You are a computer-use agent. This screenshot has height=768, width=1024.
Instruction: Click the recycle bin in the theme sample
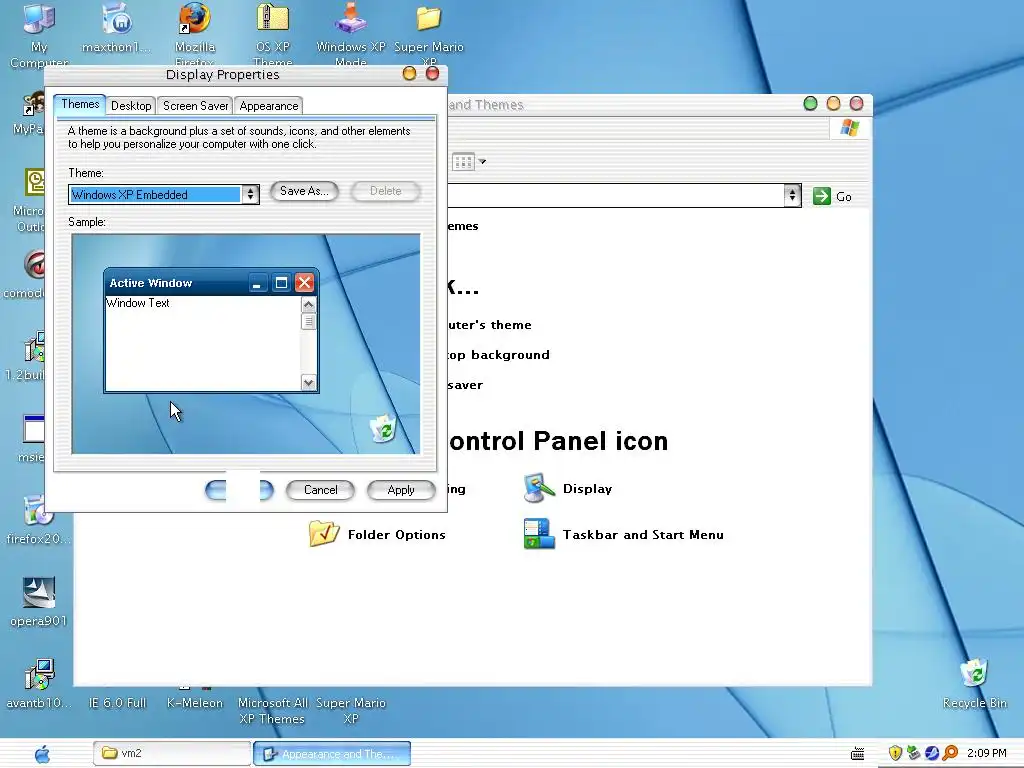383,428
